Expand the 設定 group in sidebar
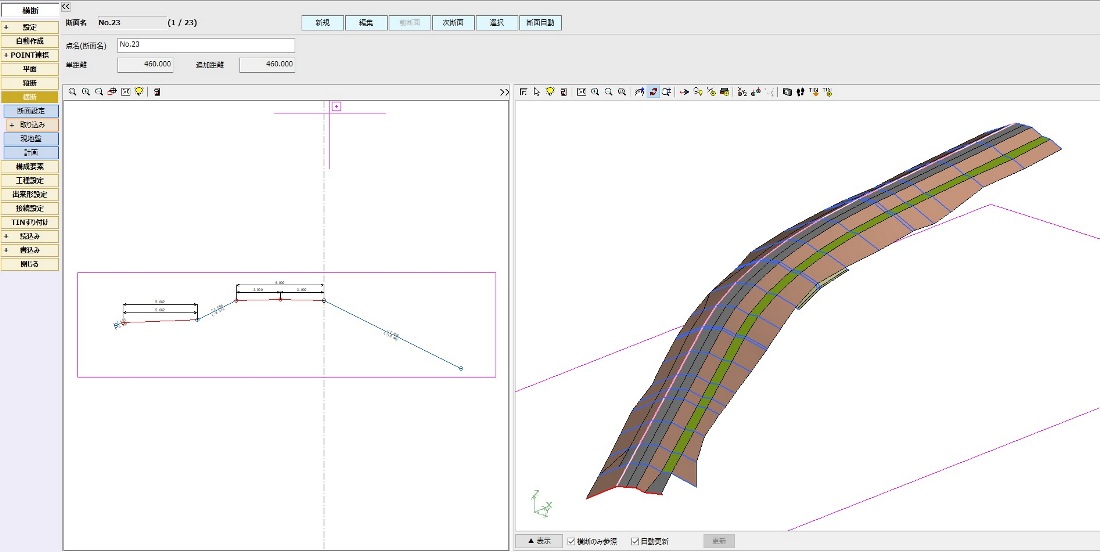The image size is (1100, 552). tap(6, 27)
